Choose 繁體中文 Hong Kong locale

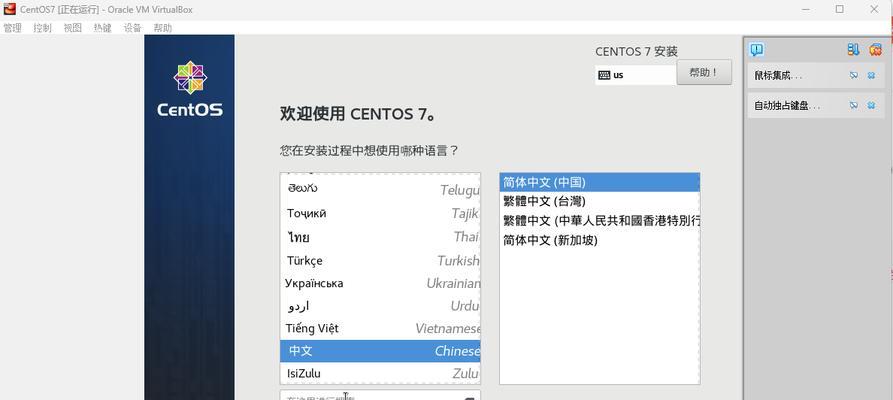point(600,221)
